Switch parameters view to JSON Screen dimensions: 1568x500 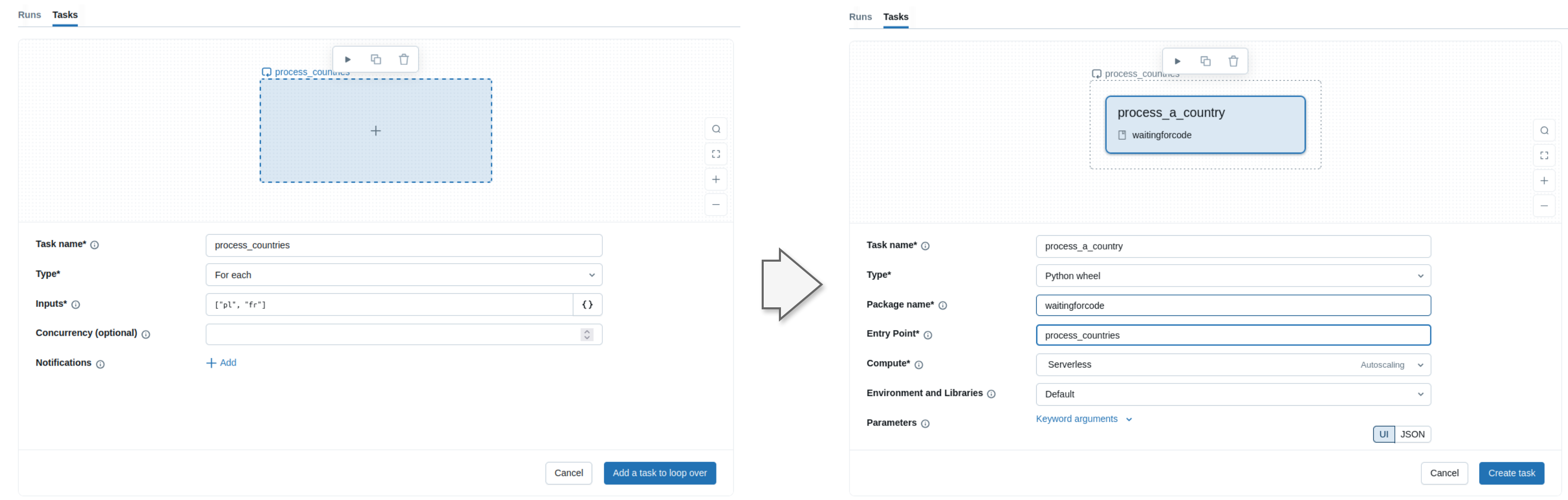pyautogui.click(x=1412, y=434)
